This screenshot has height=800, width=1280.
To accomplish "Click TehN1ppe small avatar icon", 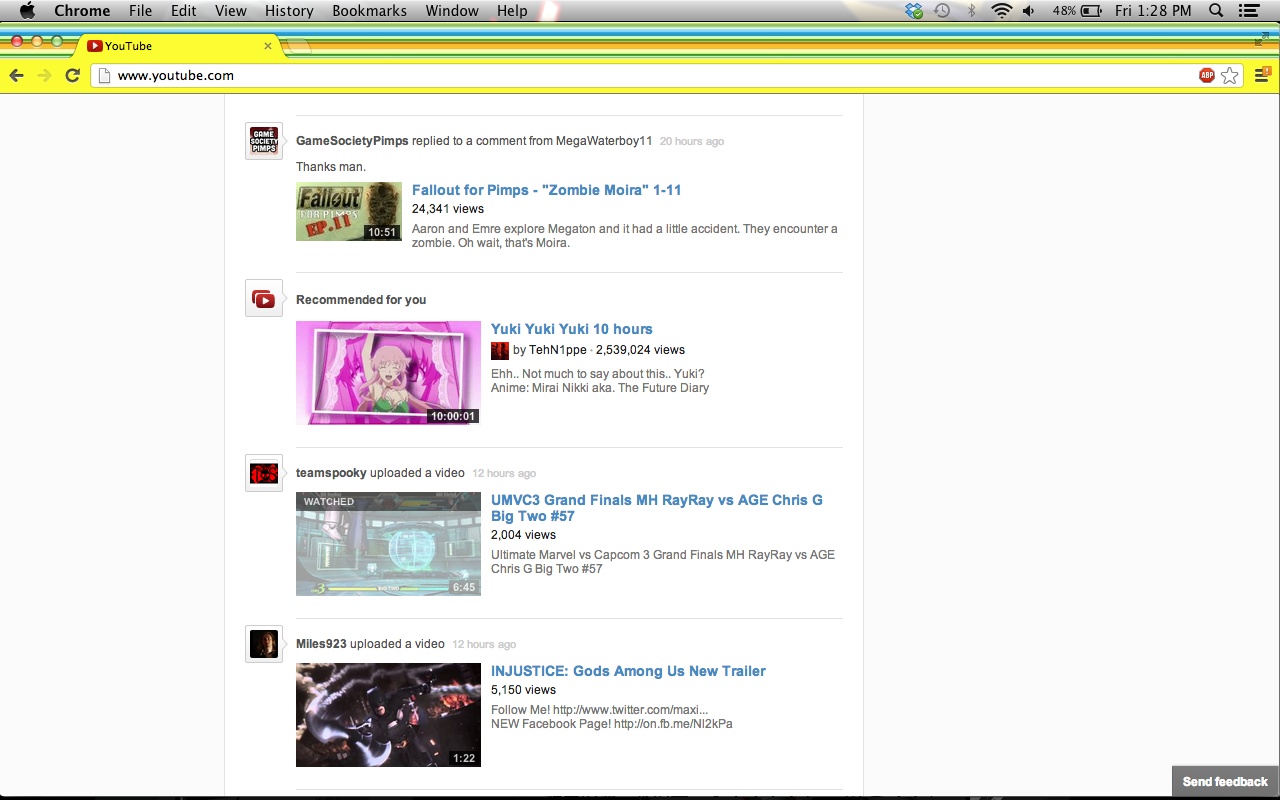I will point(500,350).
